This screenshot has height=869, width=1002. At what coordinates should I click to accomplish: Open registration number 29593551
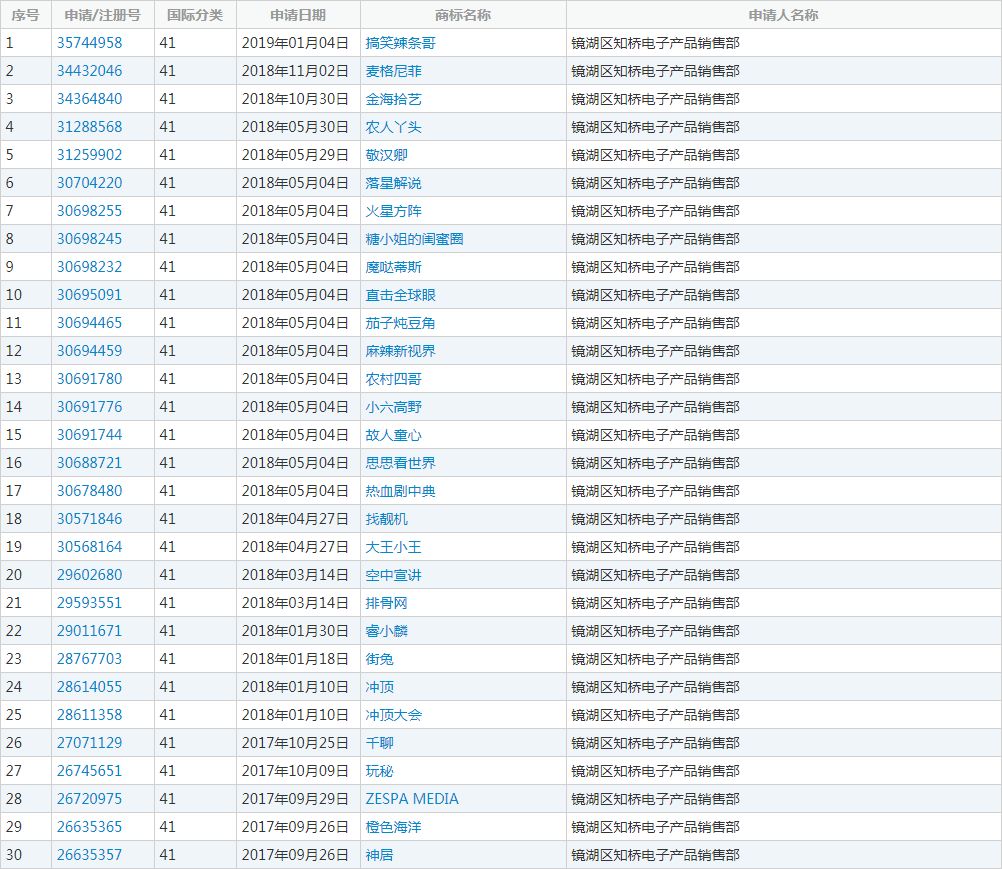tap(89, 603)
